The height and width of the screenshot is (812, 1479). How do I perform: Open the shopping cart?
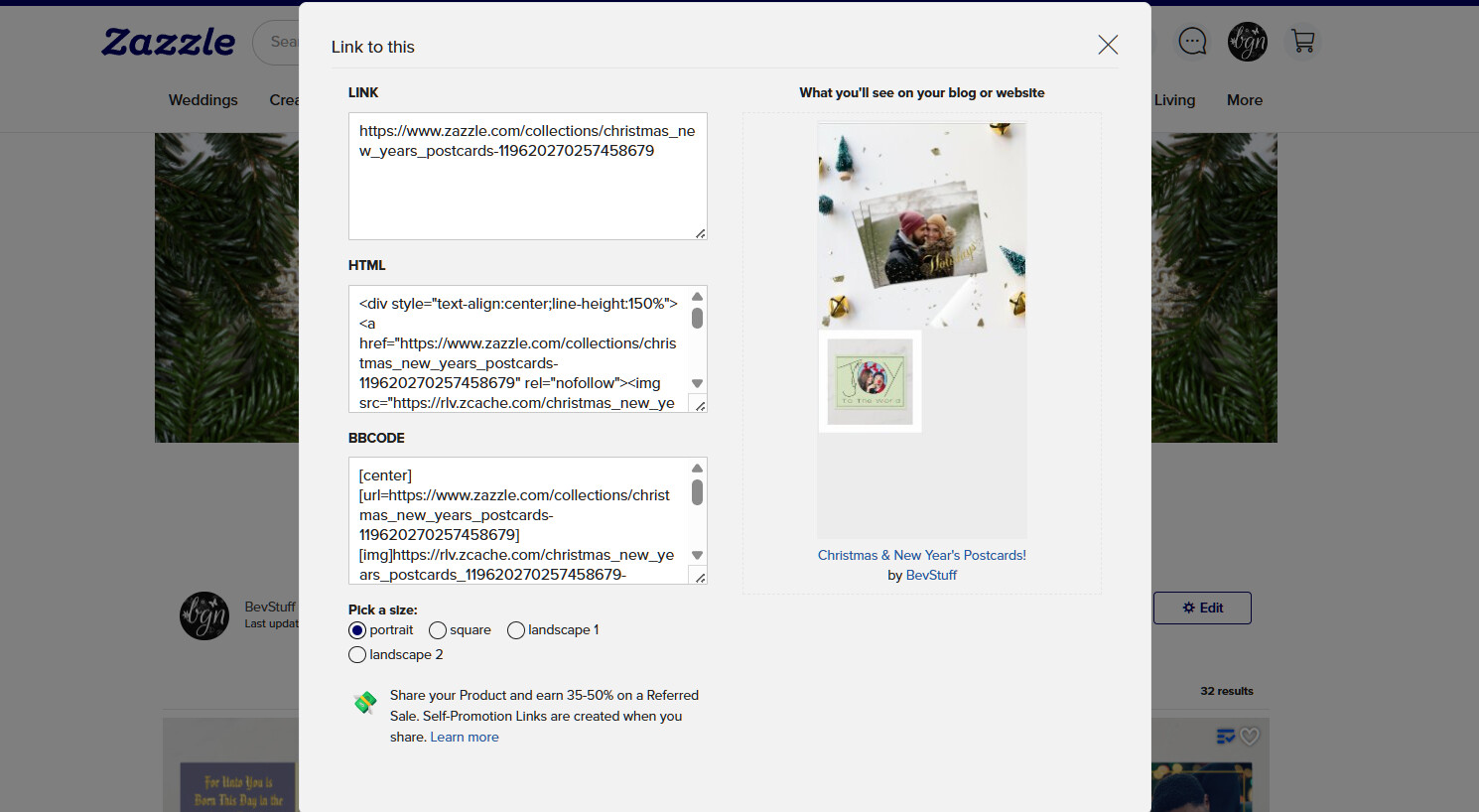coord(1302,42)
